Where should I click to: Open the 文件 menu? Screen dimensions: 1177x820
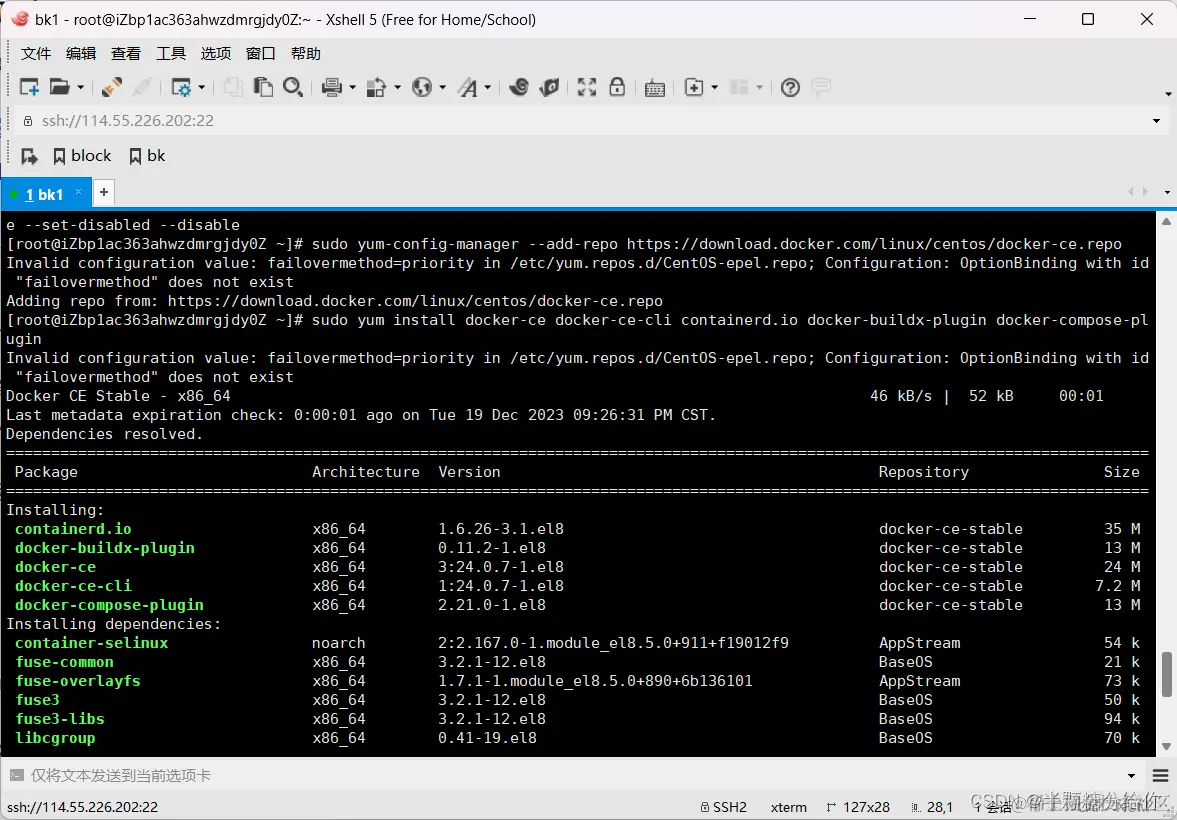(x=35, y=53)
